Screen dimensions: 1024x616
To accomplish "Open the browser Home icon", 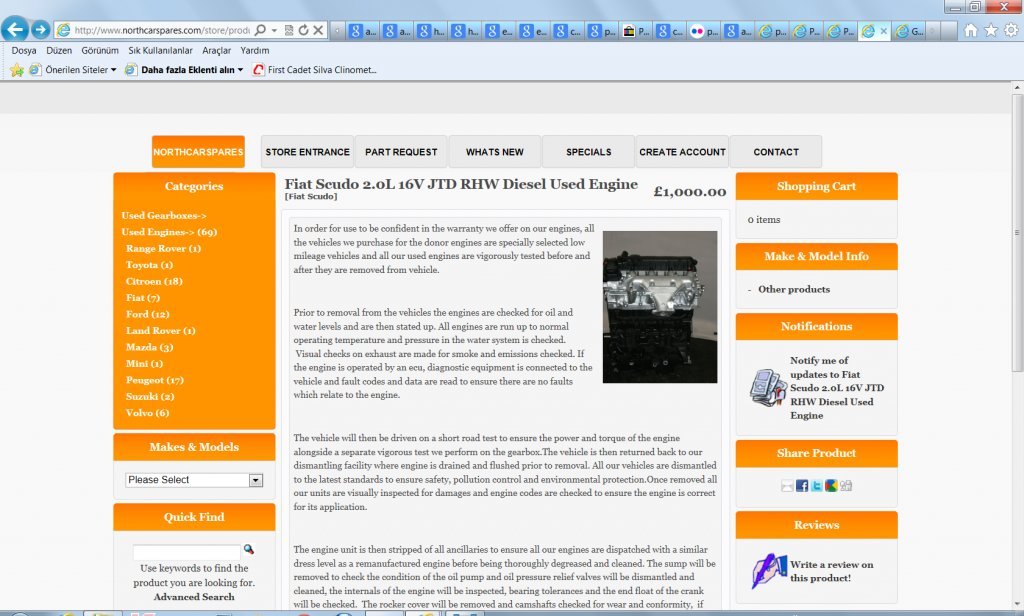I will tap(971, 30).
